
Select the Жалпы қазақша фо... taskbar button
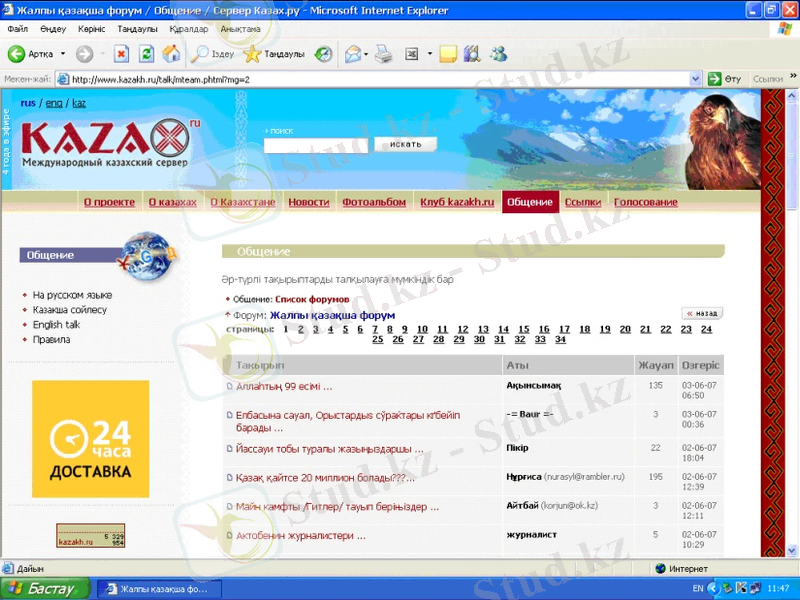(x=159, y=589)
